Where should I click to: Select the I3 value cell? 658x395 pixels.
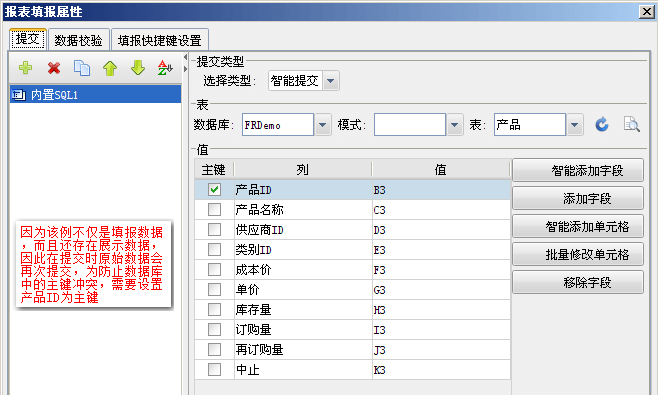441,330
